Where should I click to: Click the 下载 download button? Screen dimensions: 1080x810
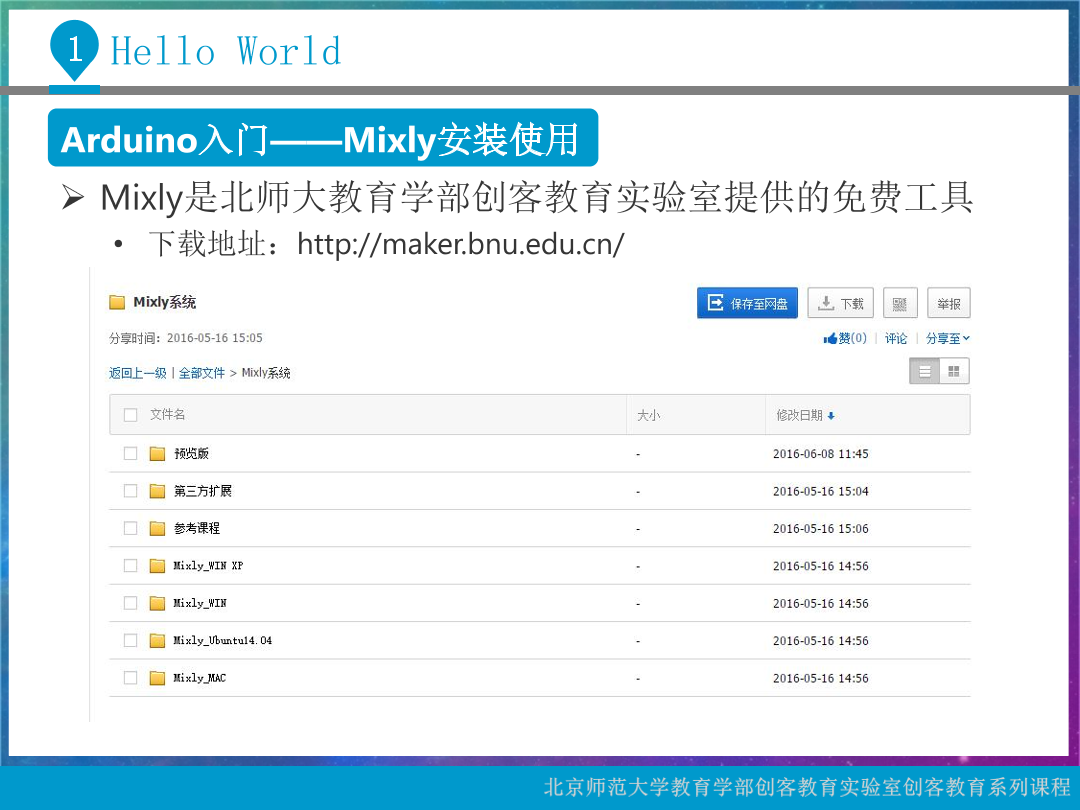840,303
